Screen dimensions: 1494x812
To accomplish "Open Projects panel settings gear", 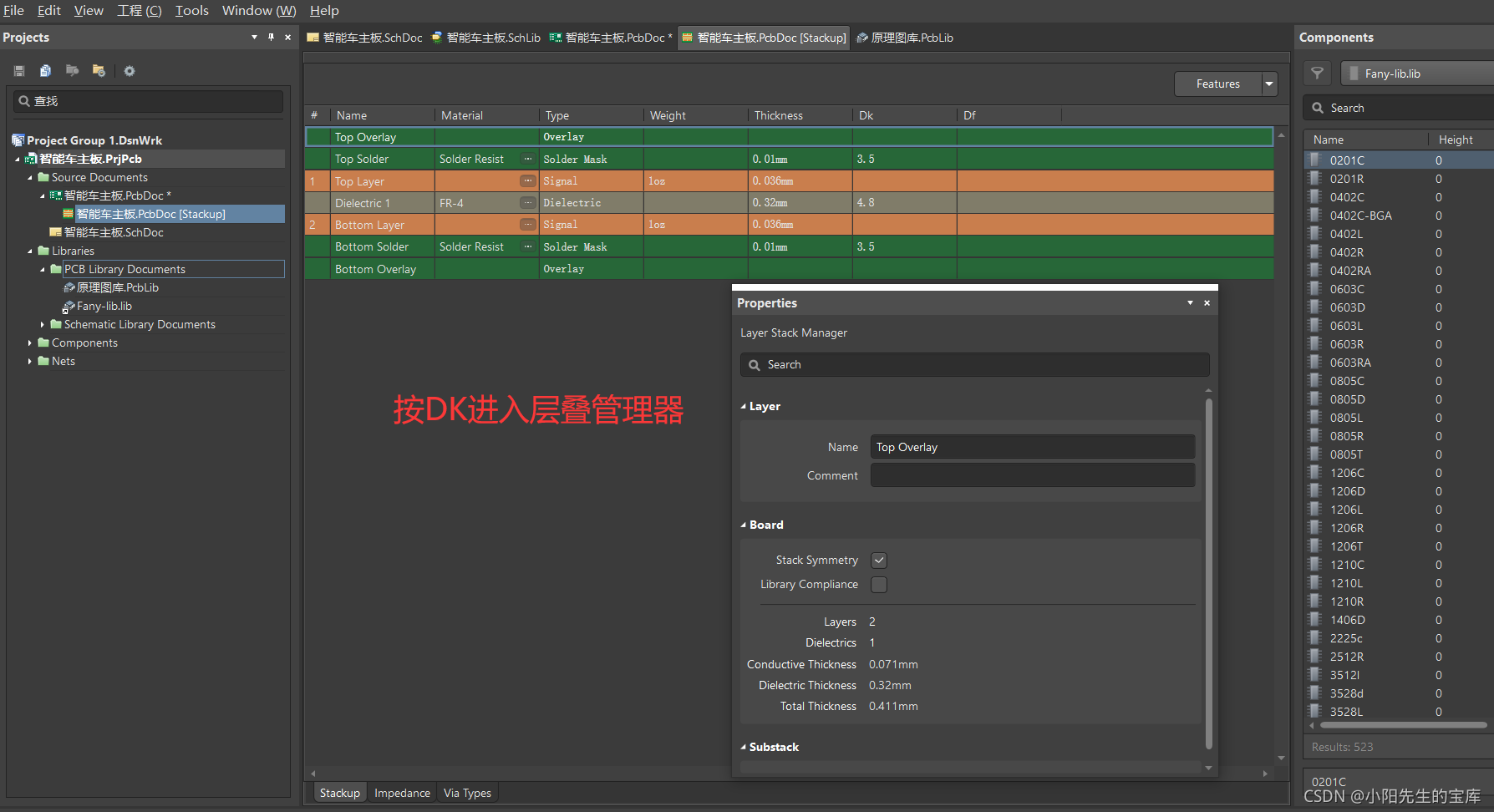I will (x=130, y=71).
